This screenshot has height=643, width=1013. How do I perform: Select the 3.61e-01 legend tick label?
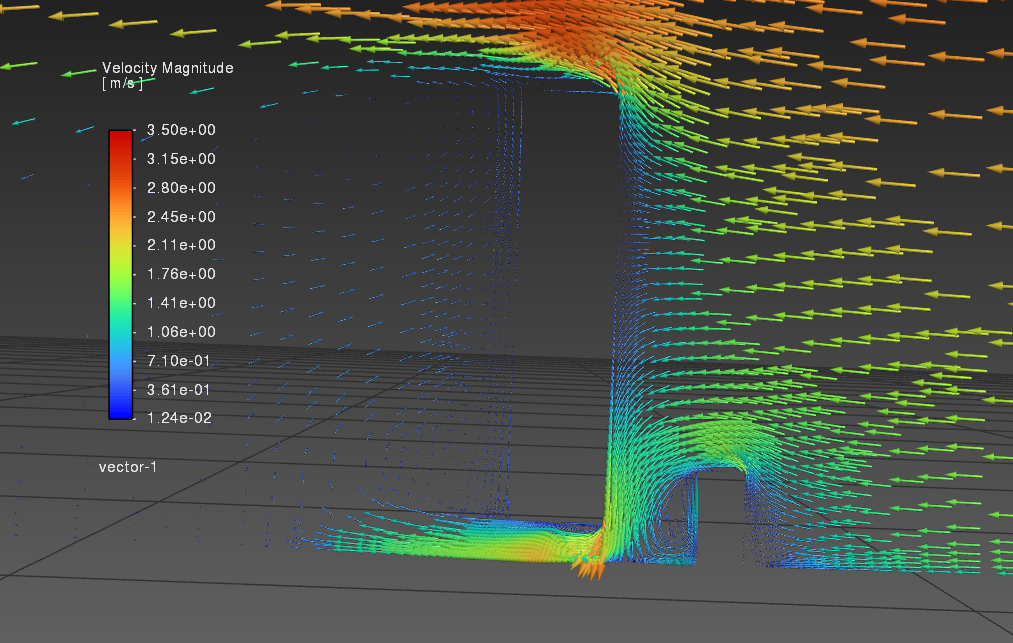click(x=181, y=389)
